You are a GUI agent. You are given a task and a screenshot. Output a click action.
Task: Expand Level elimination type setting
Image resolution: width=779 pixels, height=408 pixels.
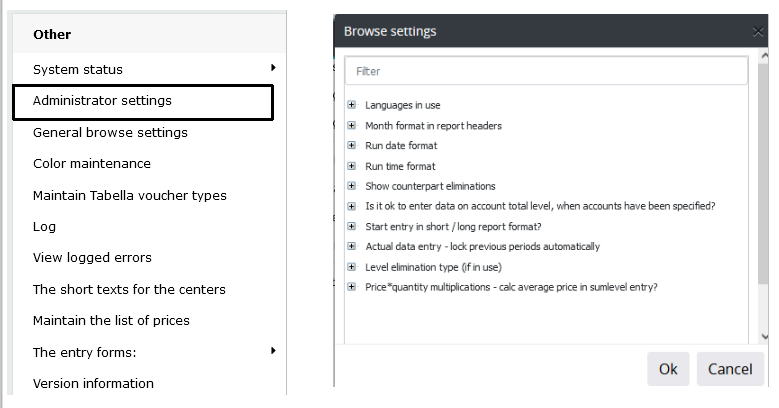(x=352, y=267)
